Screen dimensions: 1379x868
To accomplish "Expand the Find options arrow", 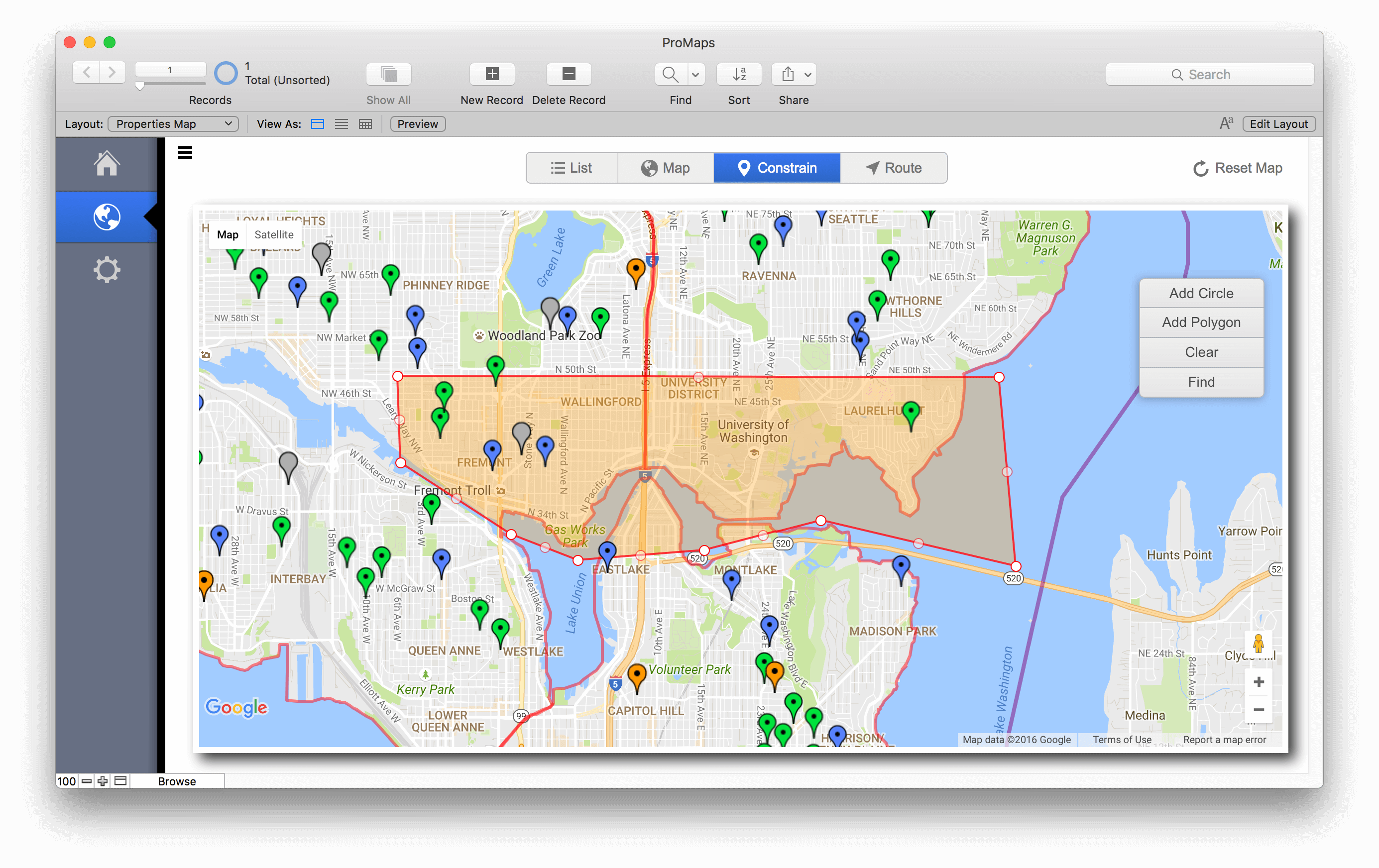I will (695, 74).
